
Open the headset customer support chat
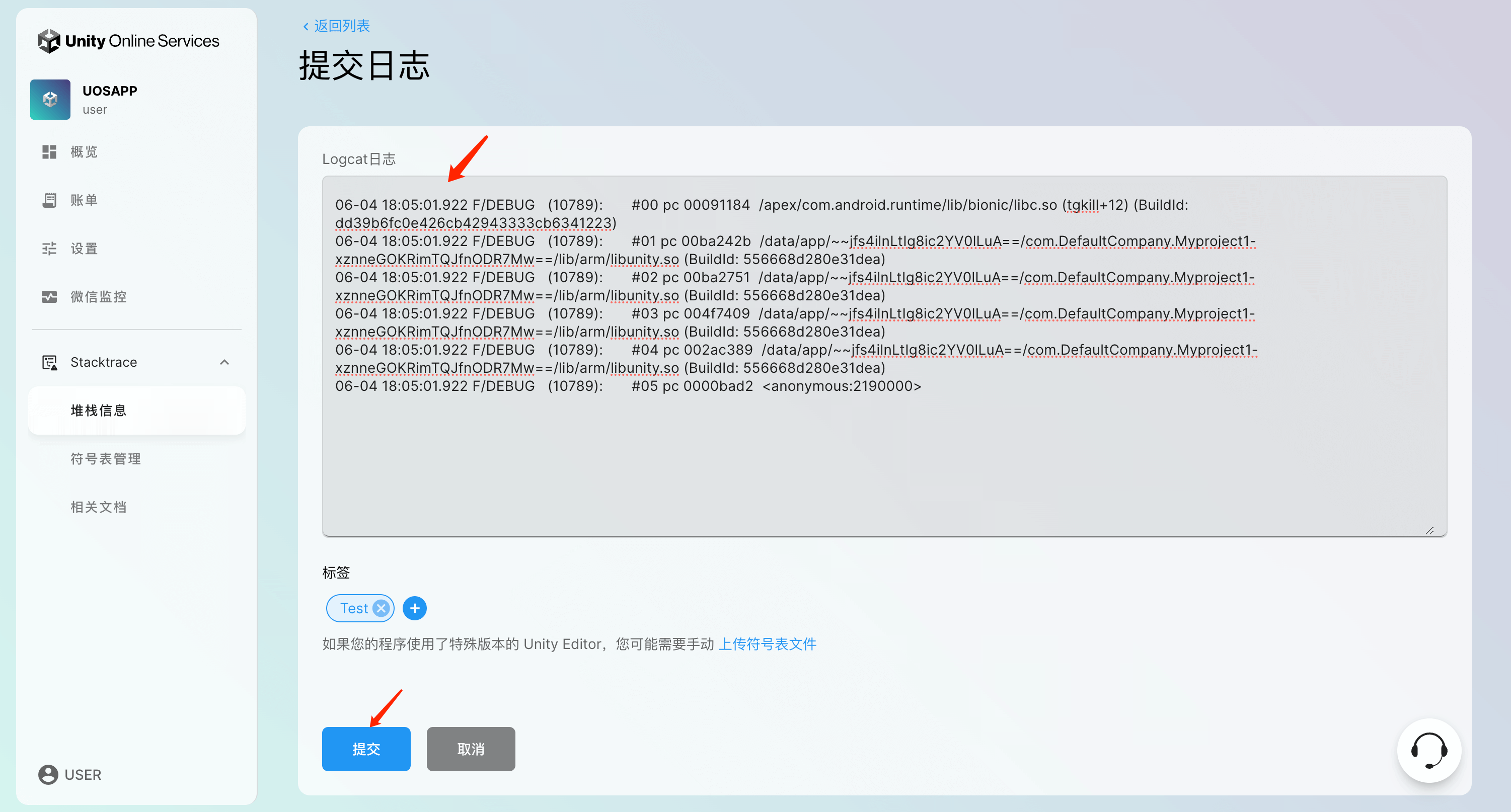coord(1429,751)
